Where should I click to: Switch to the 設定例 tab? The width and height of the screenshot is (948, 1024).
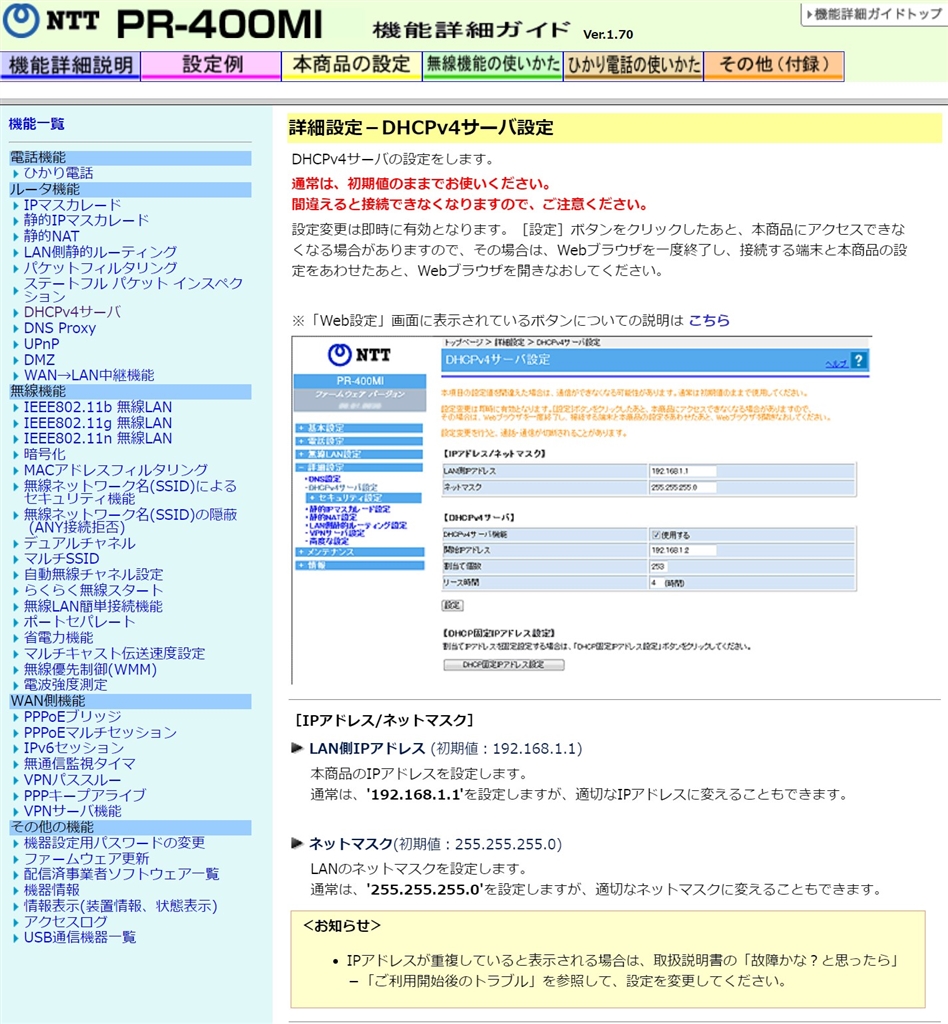tap(212, 66)
